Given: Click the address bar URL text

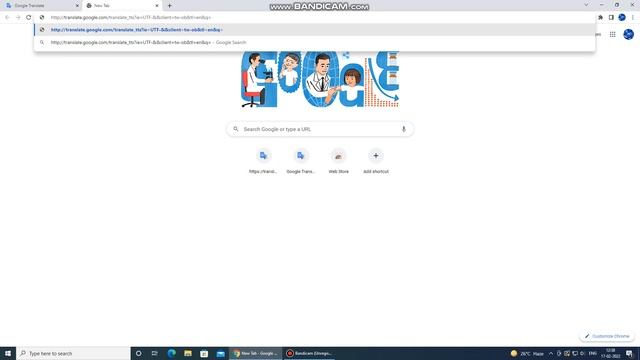Looking at the screenshot, I should (x=131, y=18).
